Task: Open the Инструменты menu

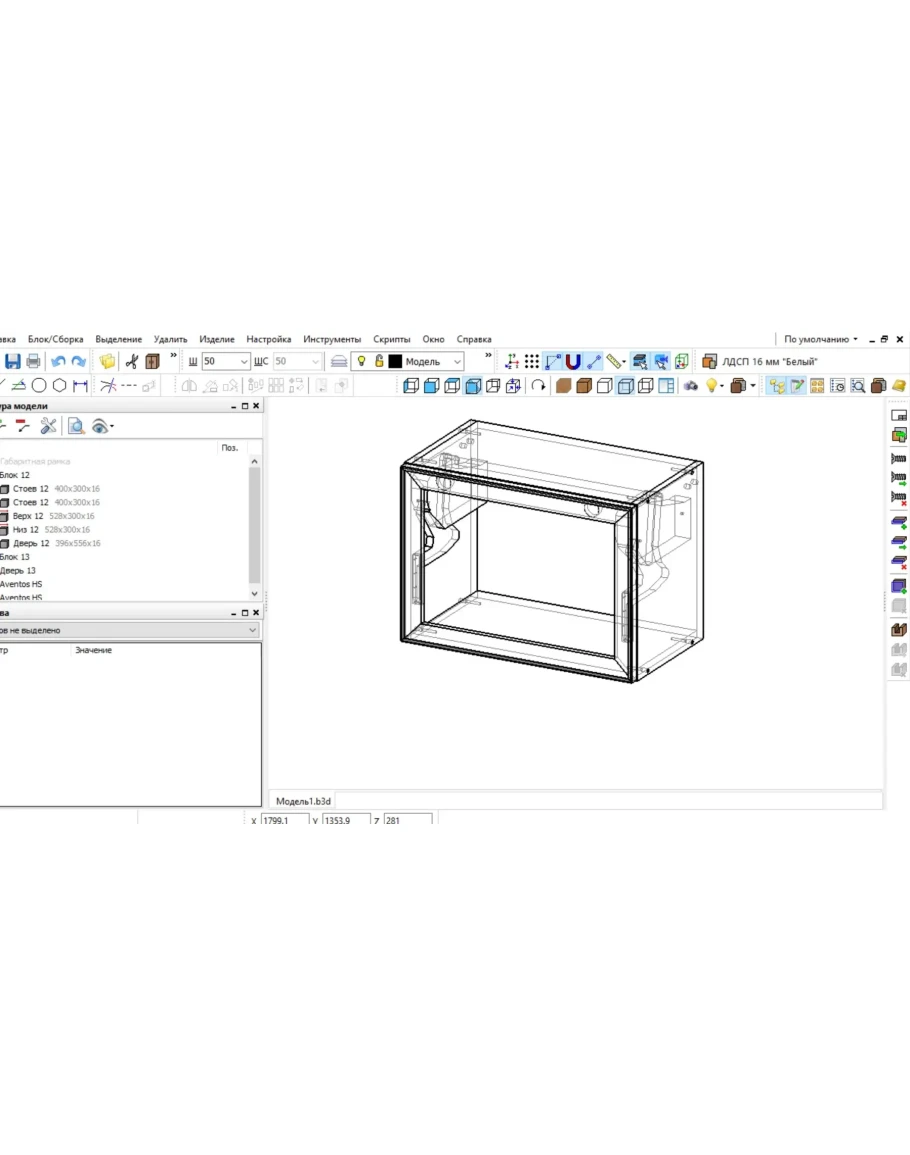Action: [332, 339]
